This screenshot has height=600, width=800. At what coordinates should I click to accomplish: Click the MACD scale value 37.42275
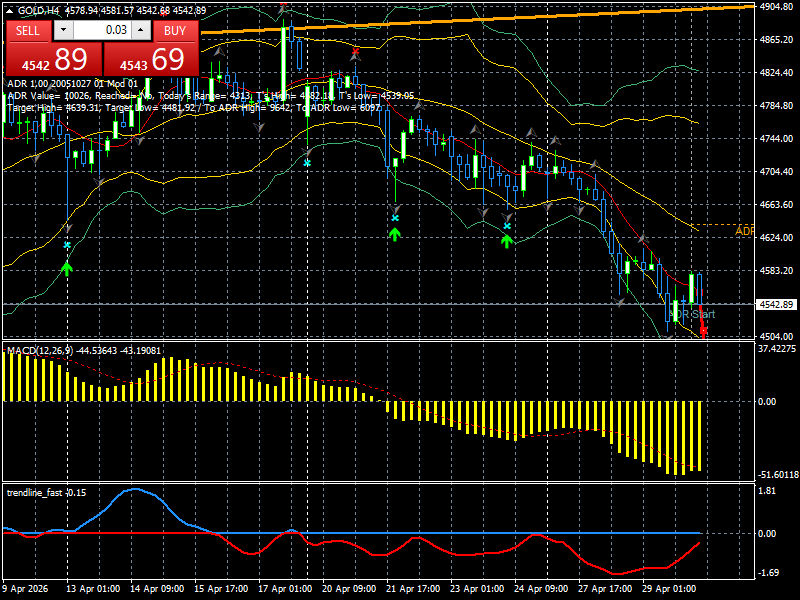(x=777, y=349)
